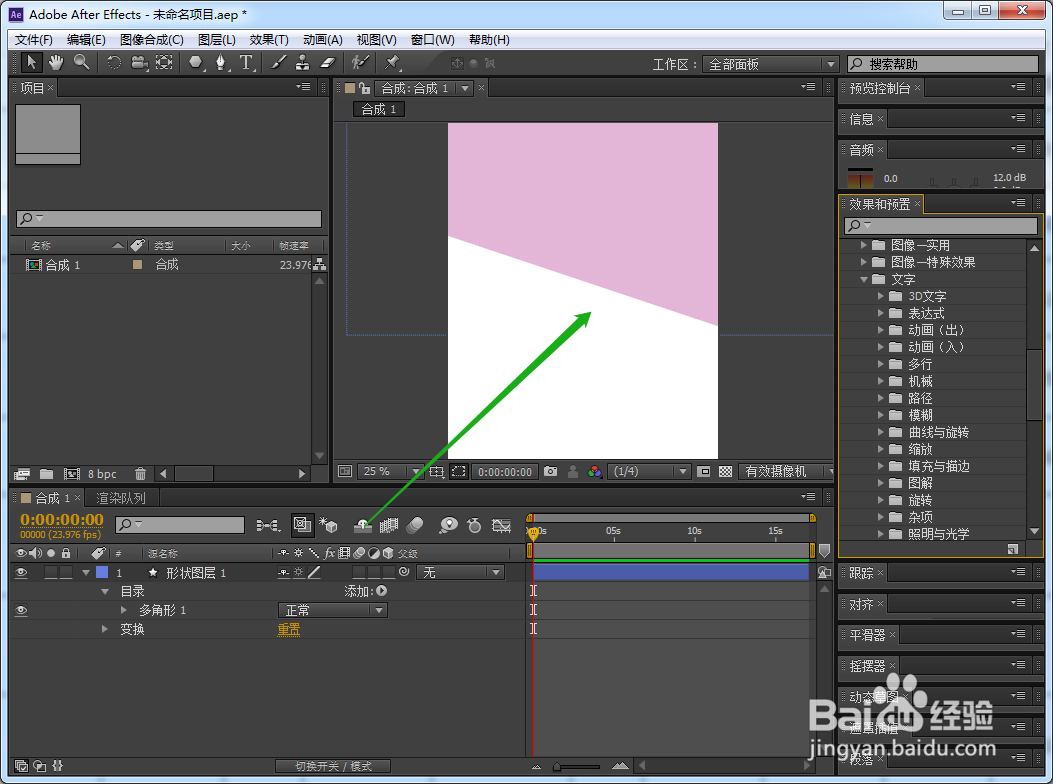Toggle the viewer lock icon beside 合成 tab

coord(365,88)
